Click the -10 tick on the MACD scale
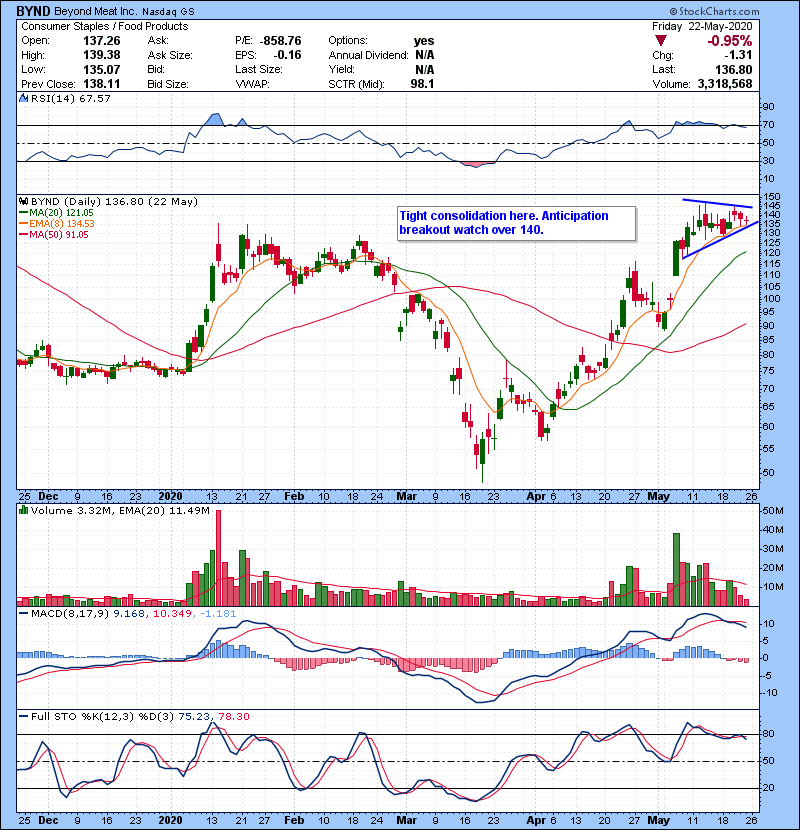The width and height of the screenshot is (800, 830). [770, 693]
